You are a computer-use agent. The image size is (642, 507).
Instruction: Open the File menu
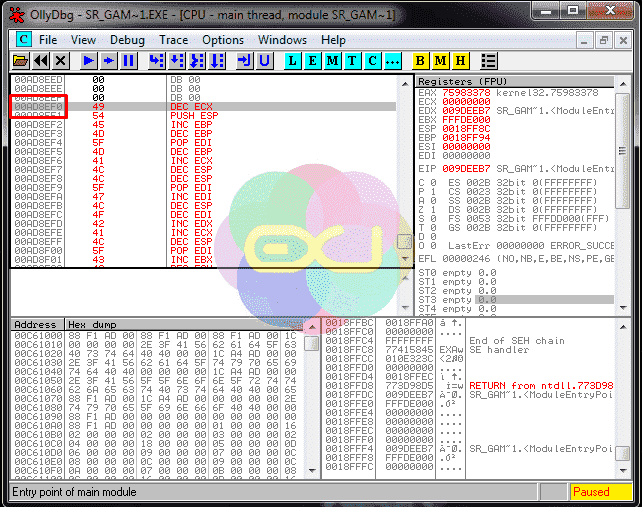[48, 40]
